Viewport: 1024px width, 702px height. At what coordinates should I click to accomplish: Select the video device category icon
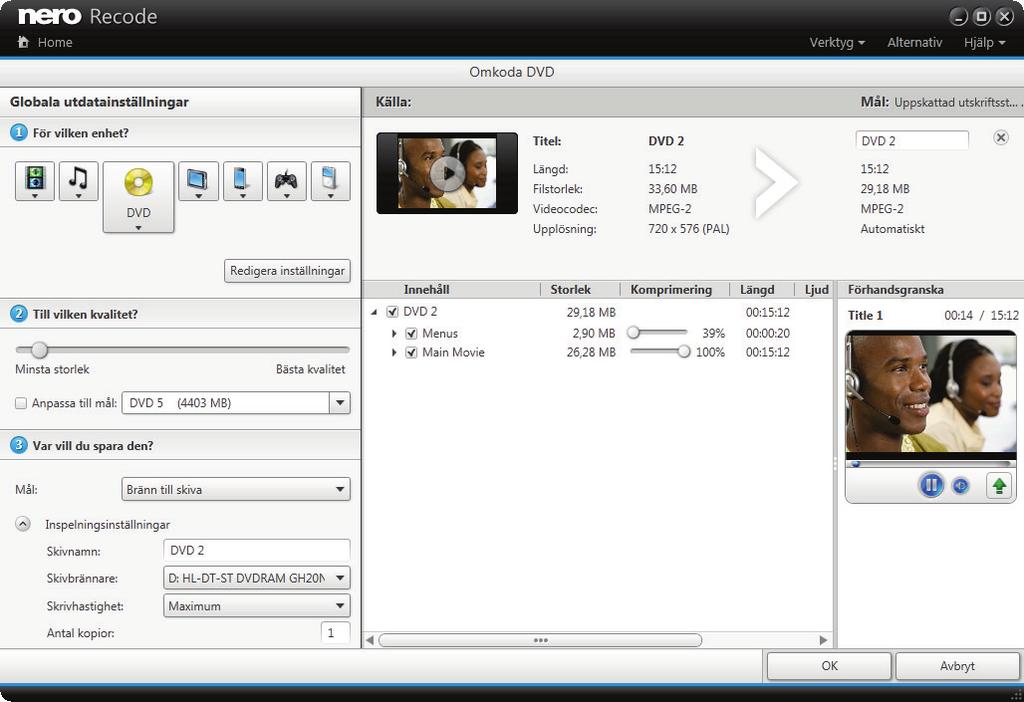[35, 181]
